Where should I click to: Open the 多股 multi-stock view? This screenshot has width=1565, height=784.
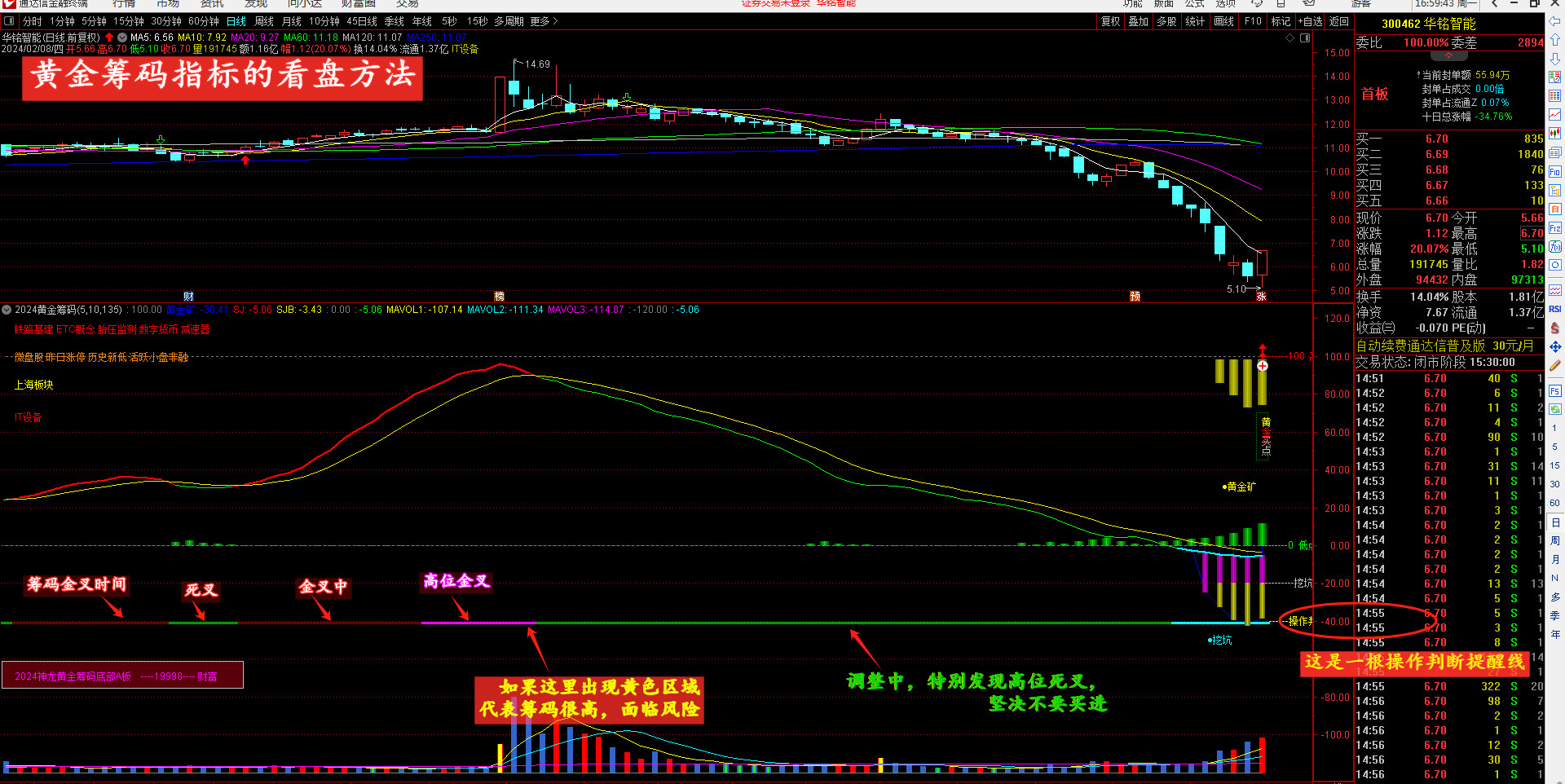coord(1166,21)
